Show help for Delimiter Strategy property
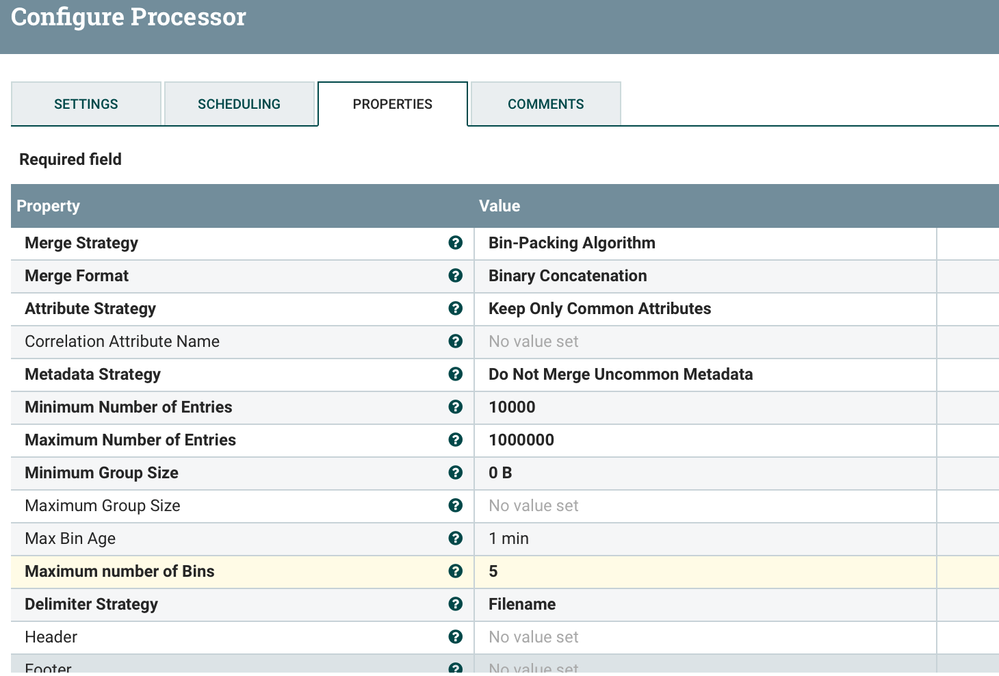 [x=456, y=604]
